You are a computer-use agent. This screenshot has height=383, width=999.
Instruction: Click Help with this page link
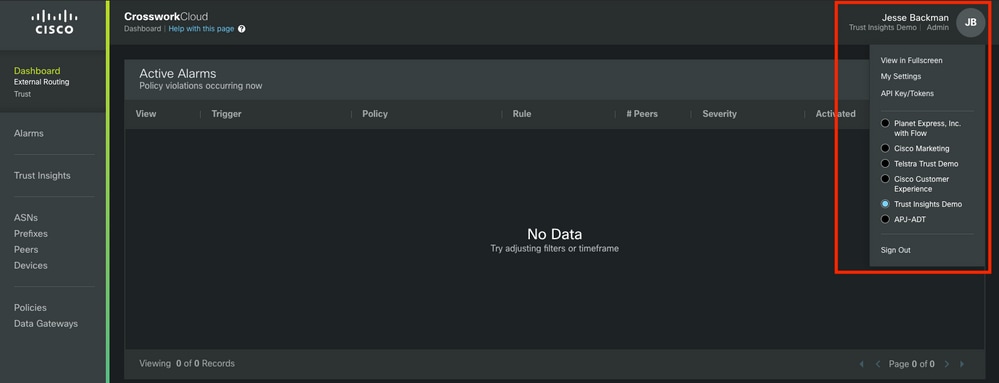tap(201, 29)
